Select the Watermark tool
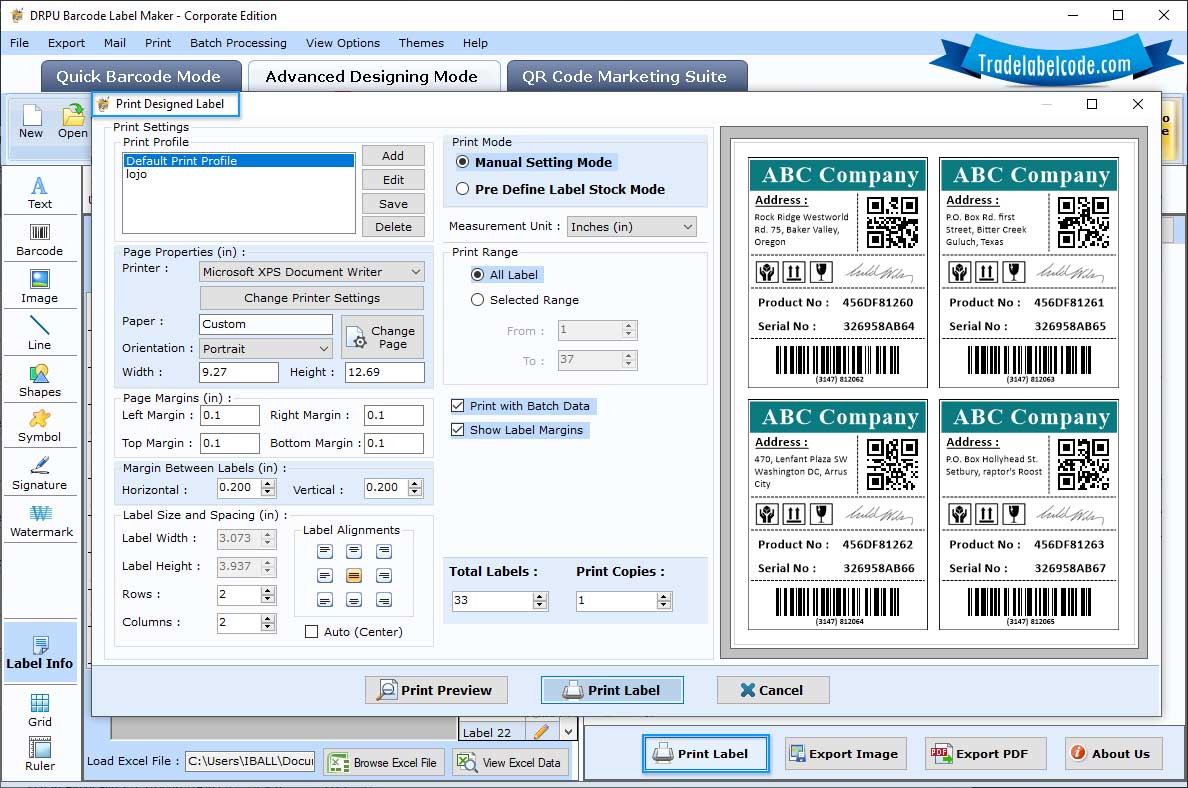This screenshot has height=788, width=1188. (x=41, y=521)
